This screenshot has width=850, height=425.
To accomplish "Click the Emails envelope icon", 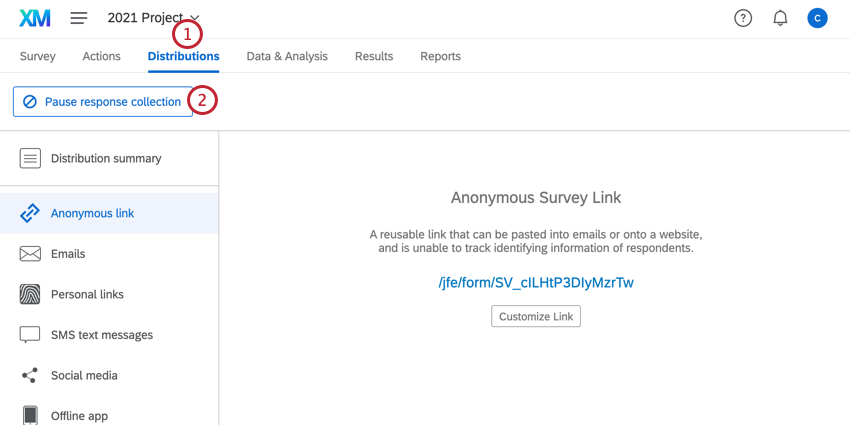I will (x=31, y=254).
